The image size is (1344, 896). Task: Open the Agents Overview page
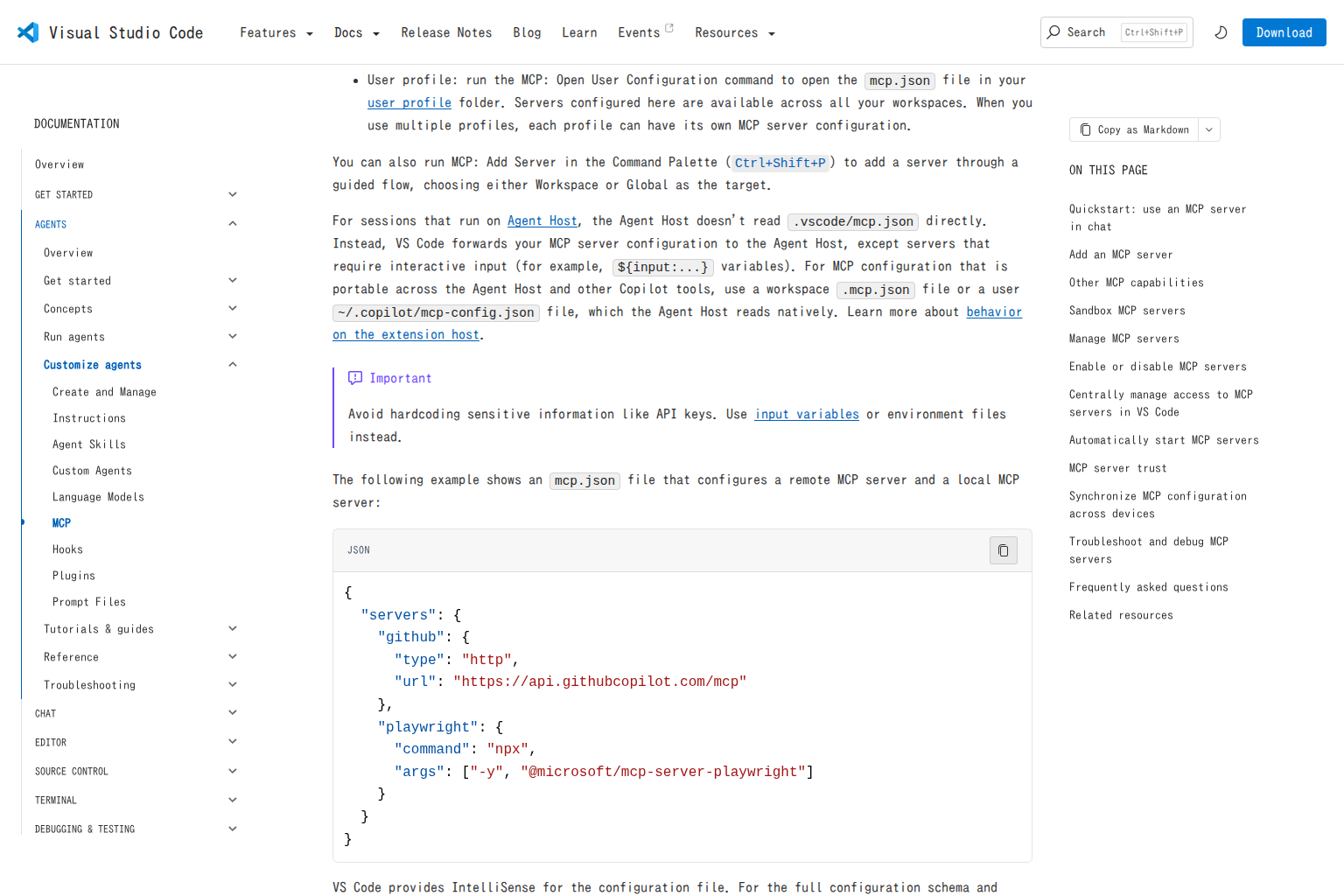pyautogui.click(x=68, y=253)
